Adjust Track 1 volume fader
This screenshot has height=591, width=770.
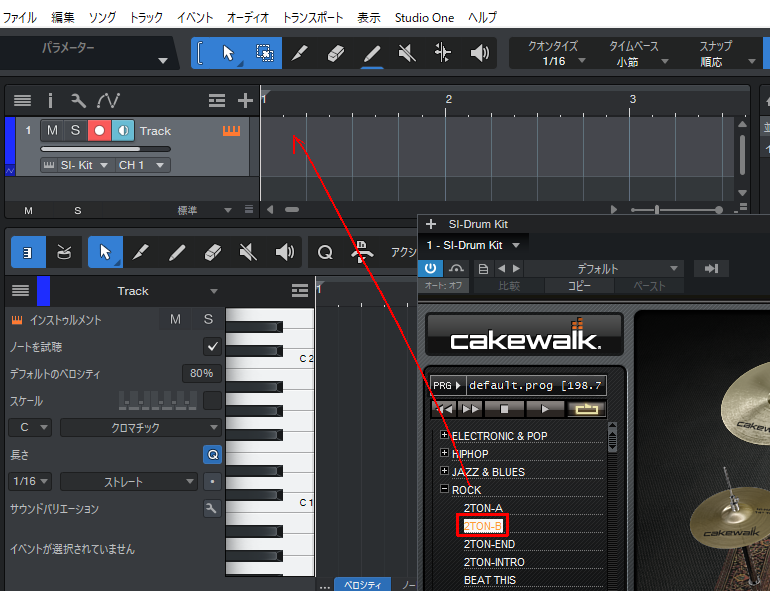click(x=106, y=149)
